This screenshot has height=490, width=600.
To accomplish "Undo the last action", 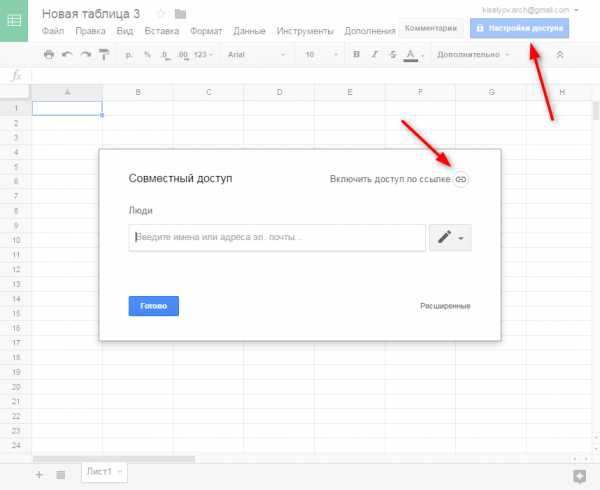I will [x=67, y=55].
